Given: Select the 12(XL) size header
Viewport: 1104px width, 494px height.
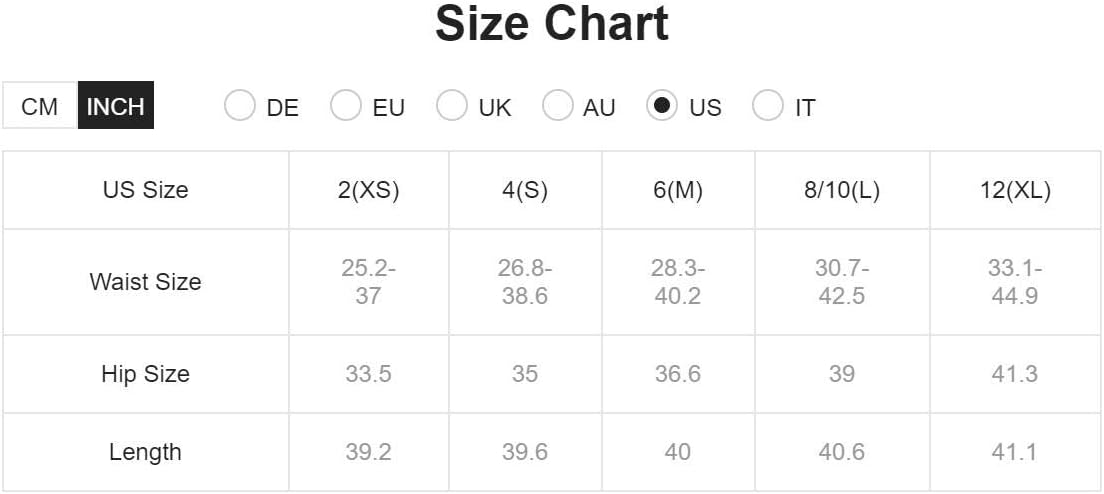Looking at the screenshot, I should click(1015, 190).
